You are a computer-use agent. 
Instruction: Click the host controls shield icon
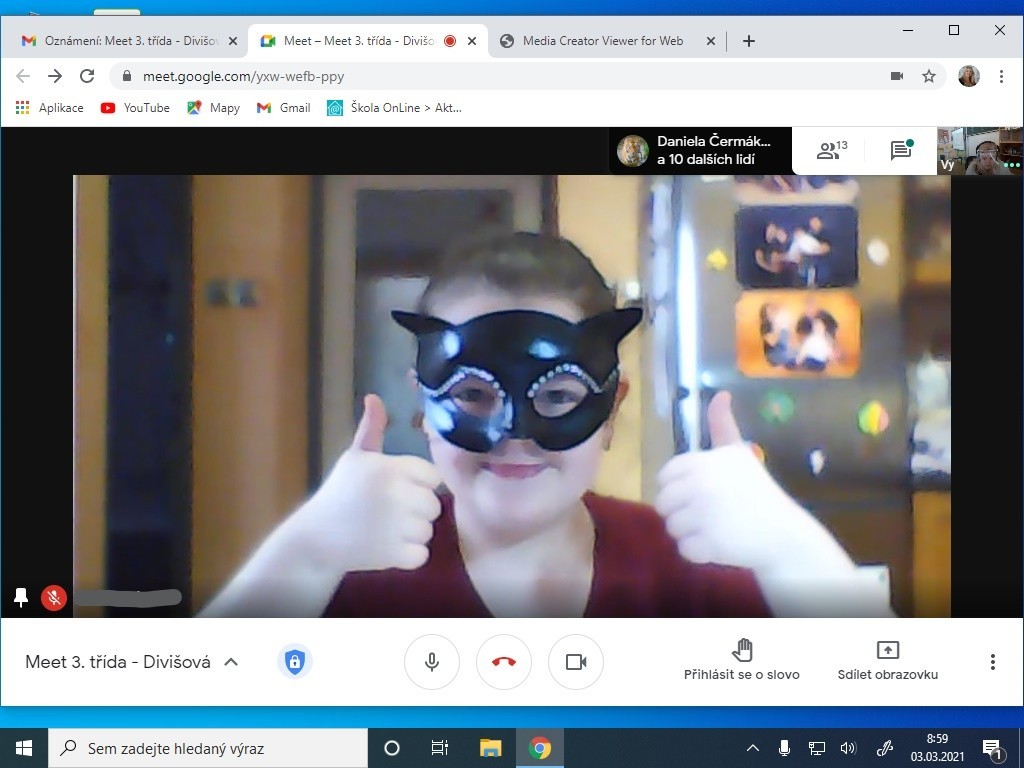click(x=294, y=661)
